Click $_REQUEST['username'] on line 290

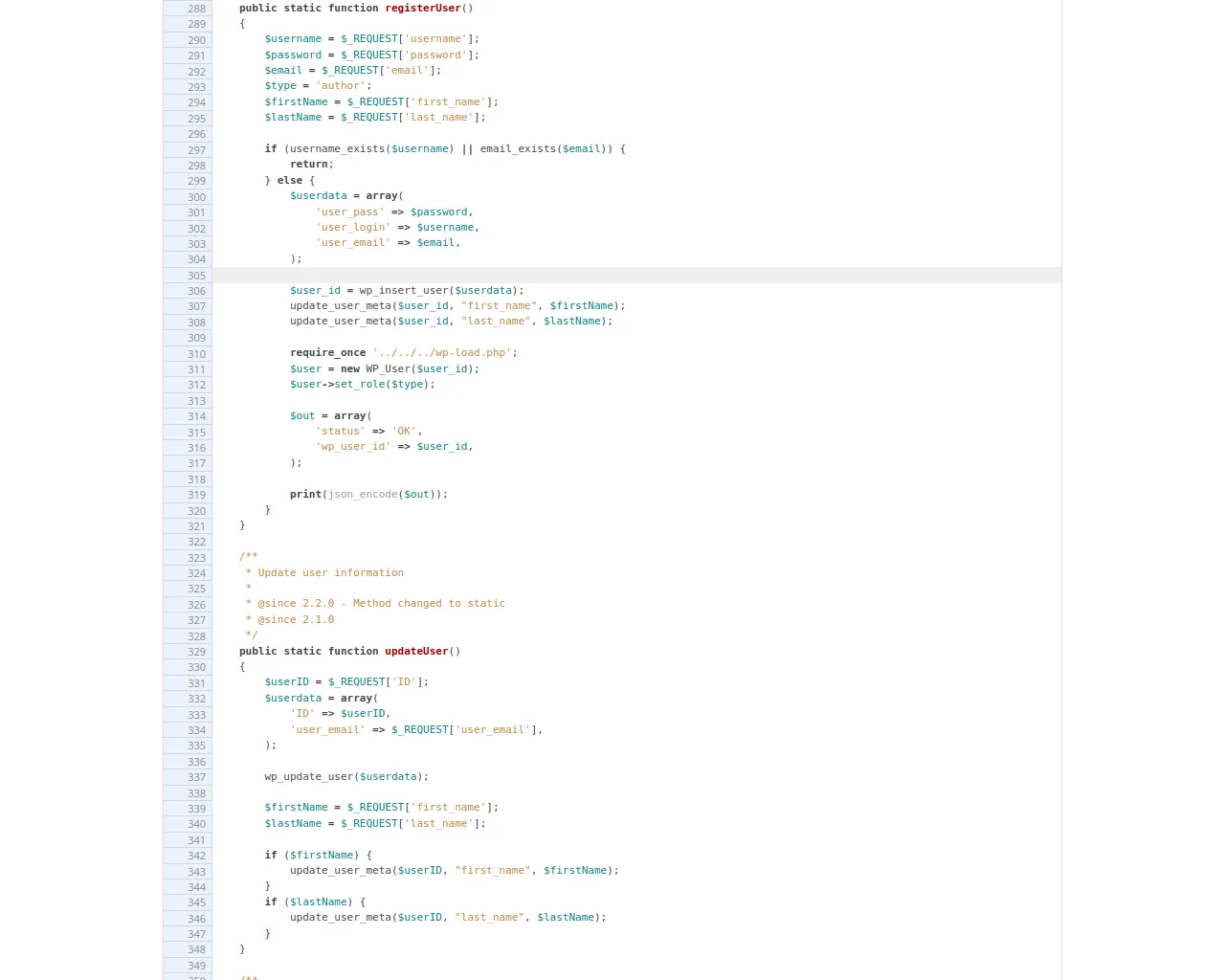[x=407, y=39]
